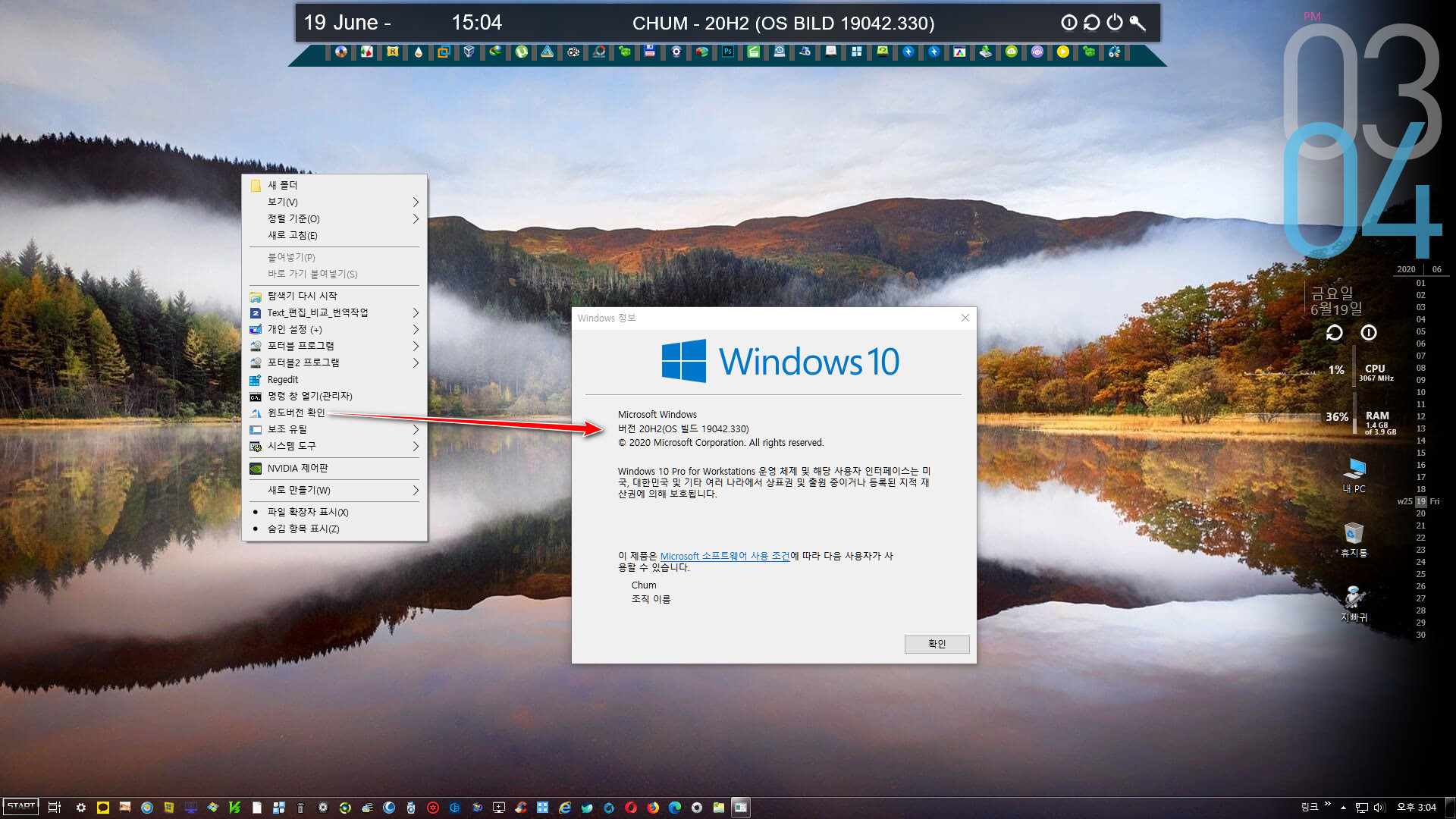Expand the 정렬 기준(O) submenu arrow
1456x819 pixels.
(416, 218)
